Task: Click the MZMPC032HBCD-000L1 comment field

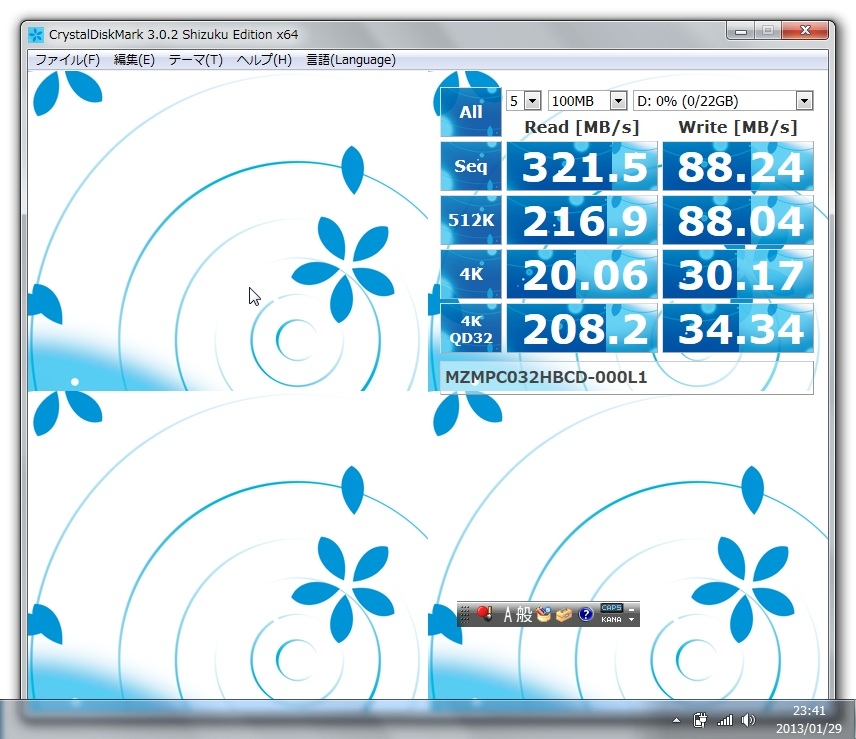Action: [x=626, y=378]
